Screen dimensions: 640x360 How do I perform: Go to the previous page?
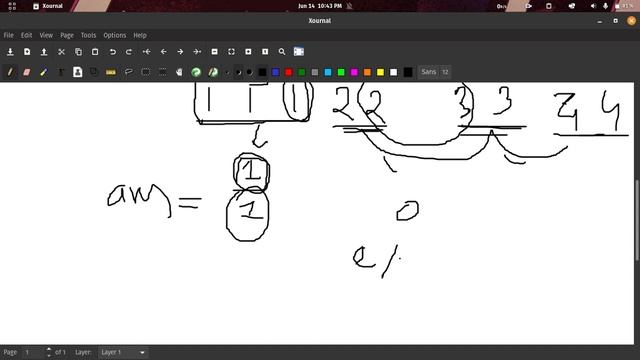(163, 52)
